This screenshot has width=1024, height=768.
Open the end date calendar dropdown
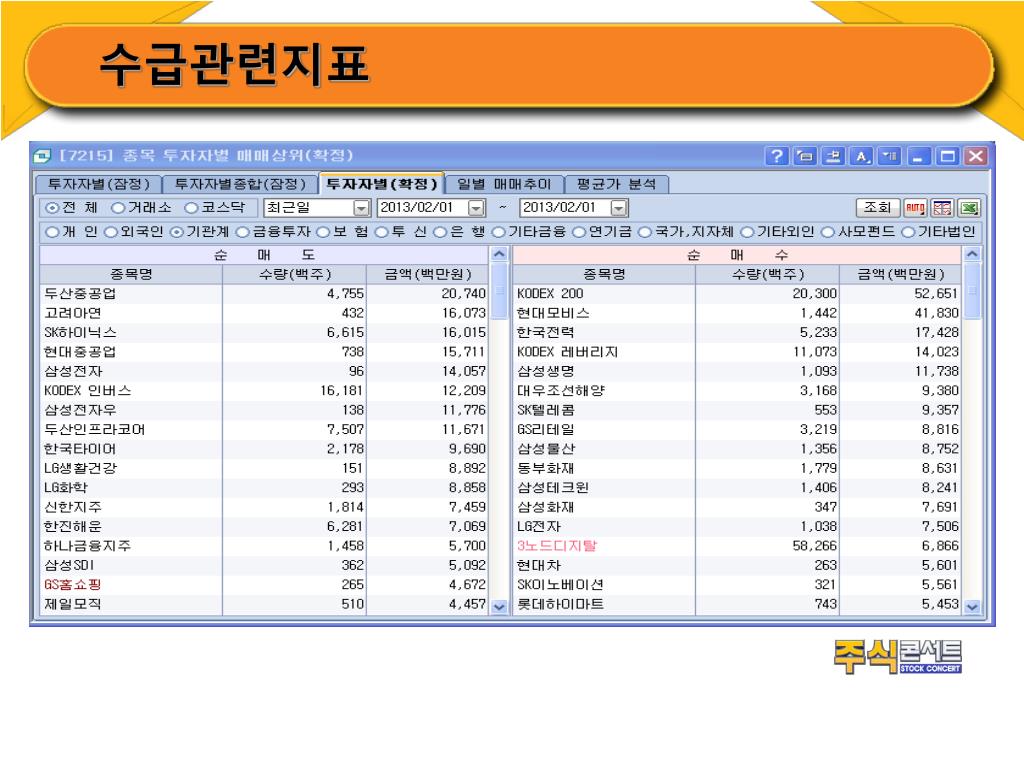618,208
